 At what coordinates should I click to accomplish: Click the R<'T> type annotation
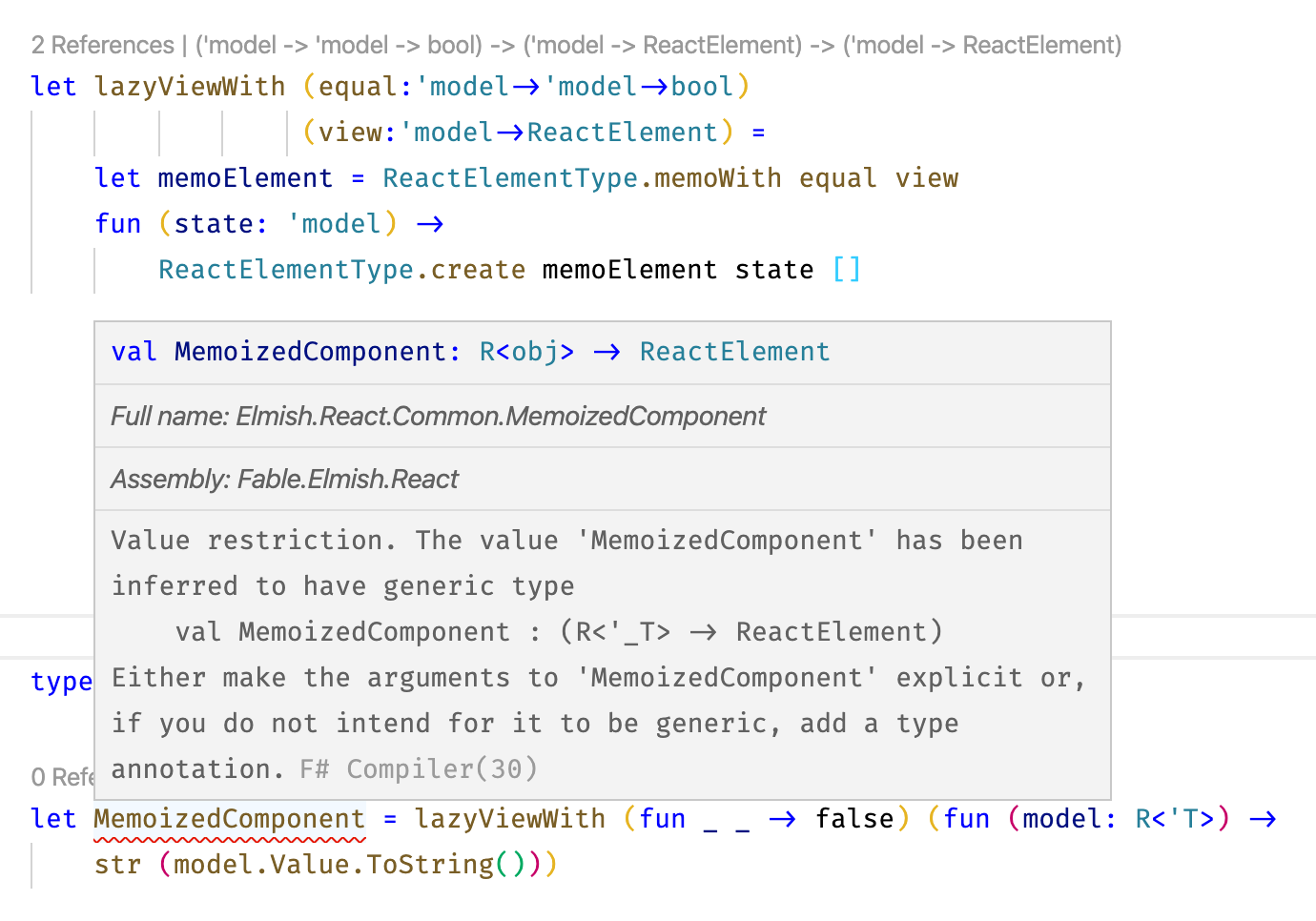1175,818
